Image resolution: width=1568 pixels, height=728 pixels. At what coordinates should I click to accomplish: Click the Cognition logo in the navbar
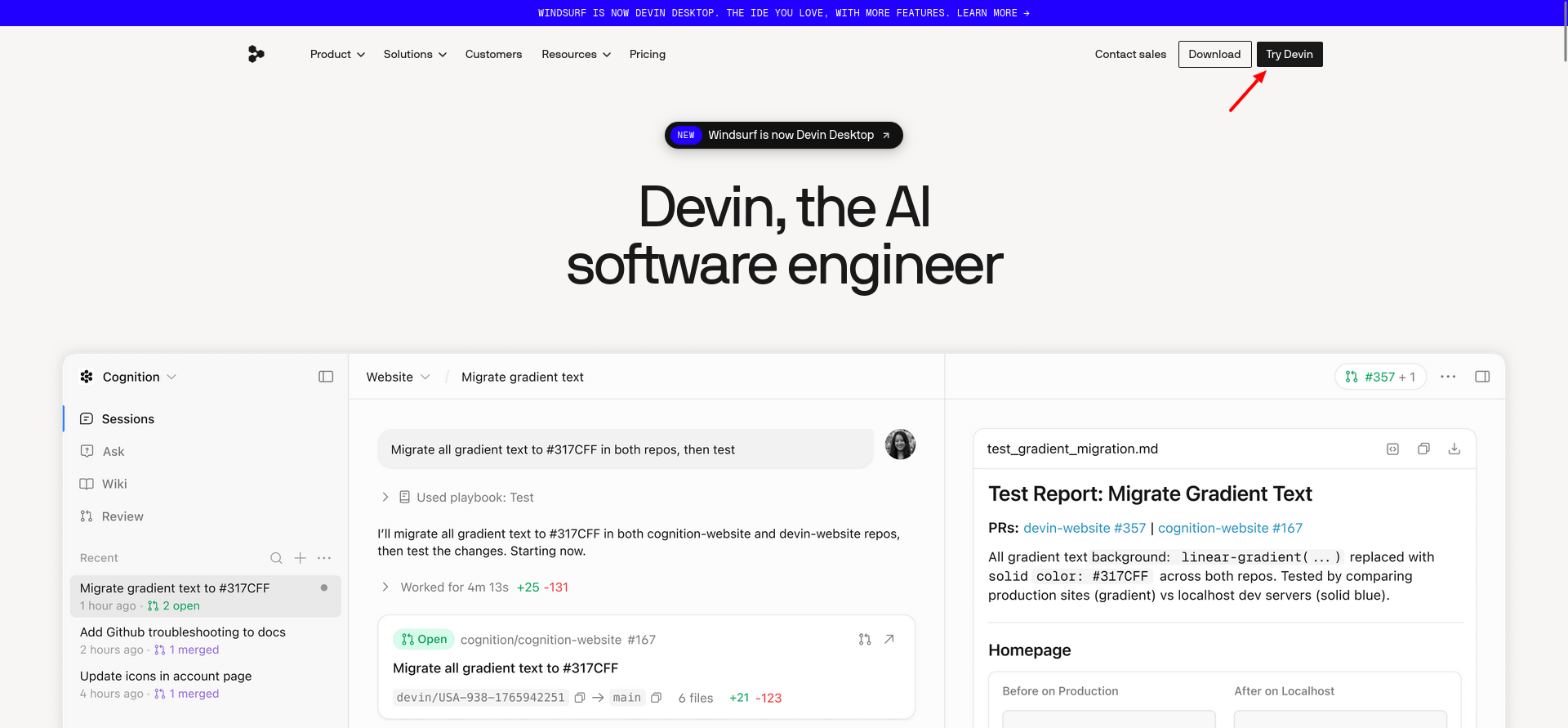(x=256, y=54)
